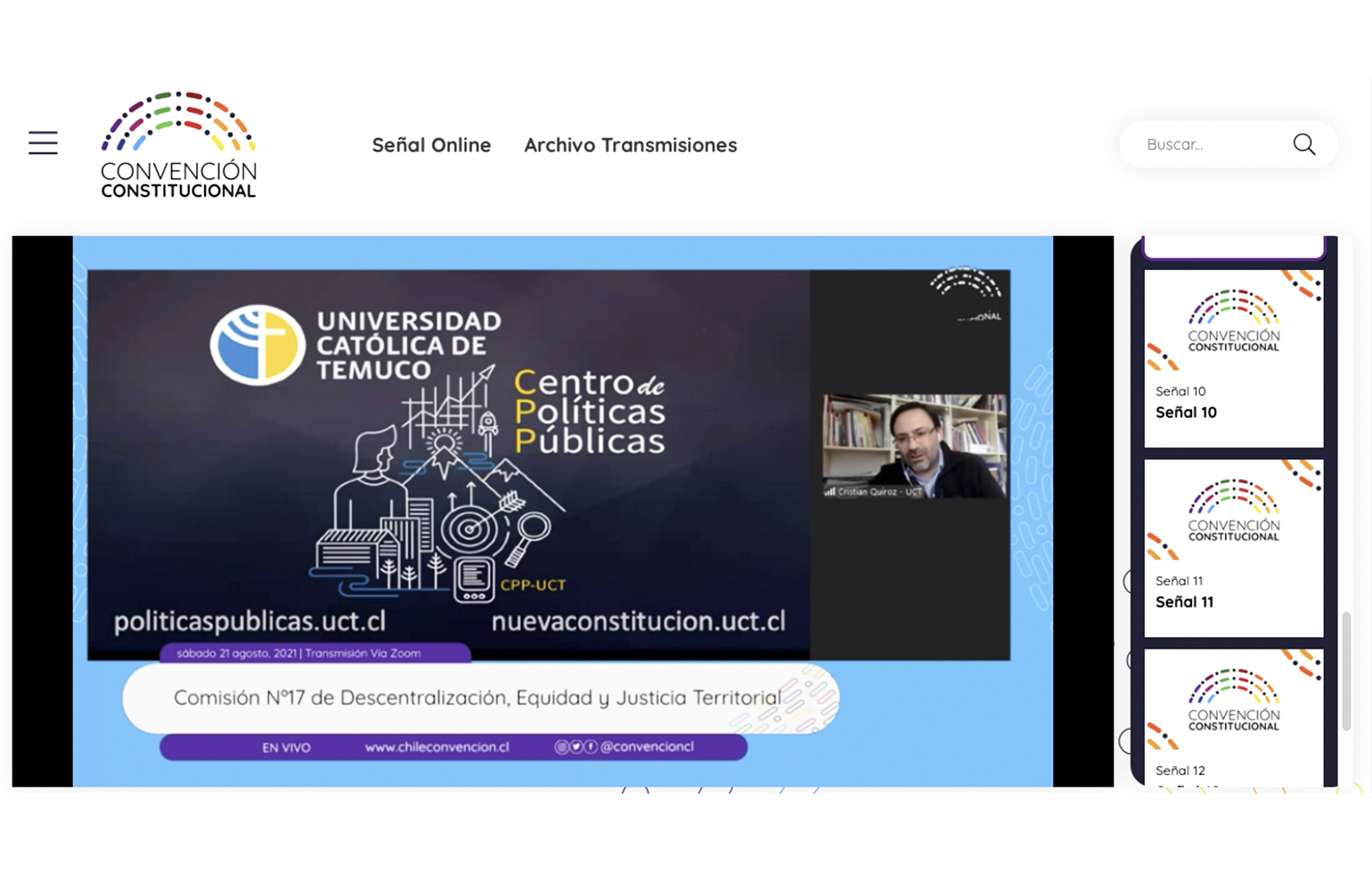Click the magnifying glass search icon
1372x873 pixels.
(x=1304, y=144)
